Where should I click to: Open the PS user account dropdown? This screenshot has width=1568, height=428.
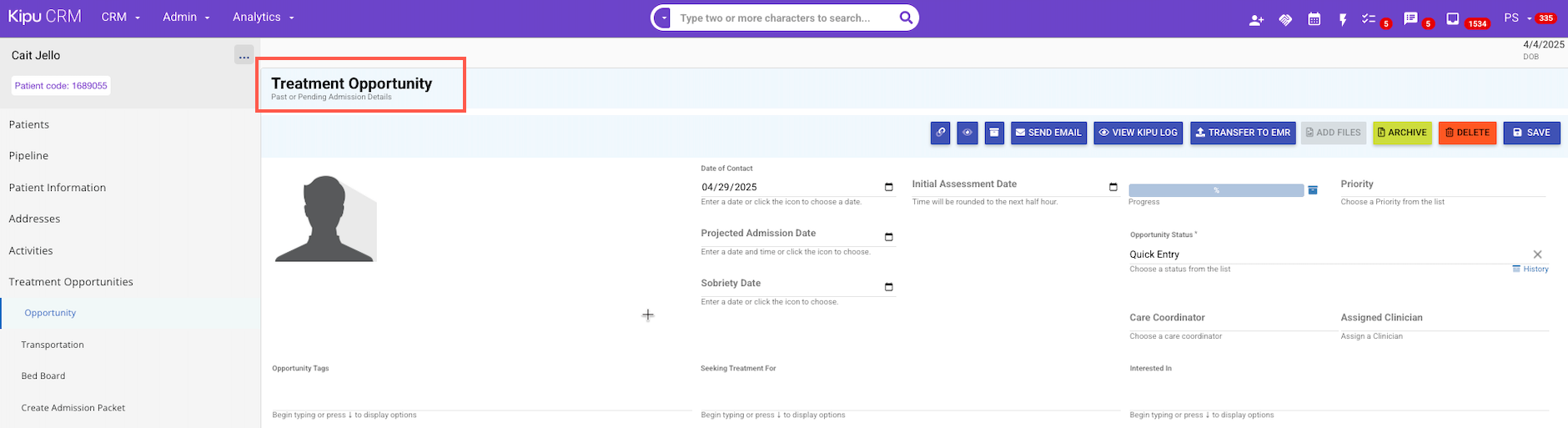click(x=1517, y=18)
